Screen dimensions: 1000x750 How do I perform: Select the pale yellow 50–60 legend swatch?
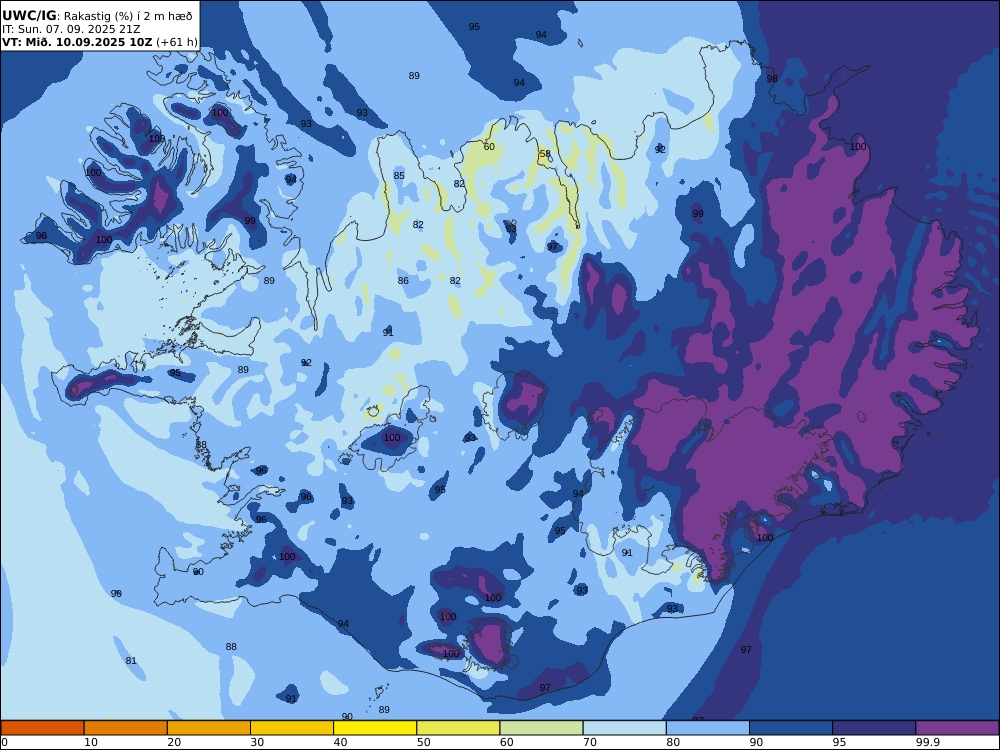(x=459, y=728)
